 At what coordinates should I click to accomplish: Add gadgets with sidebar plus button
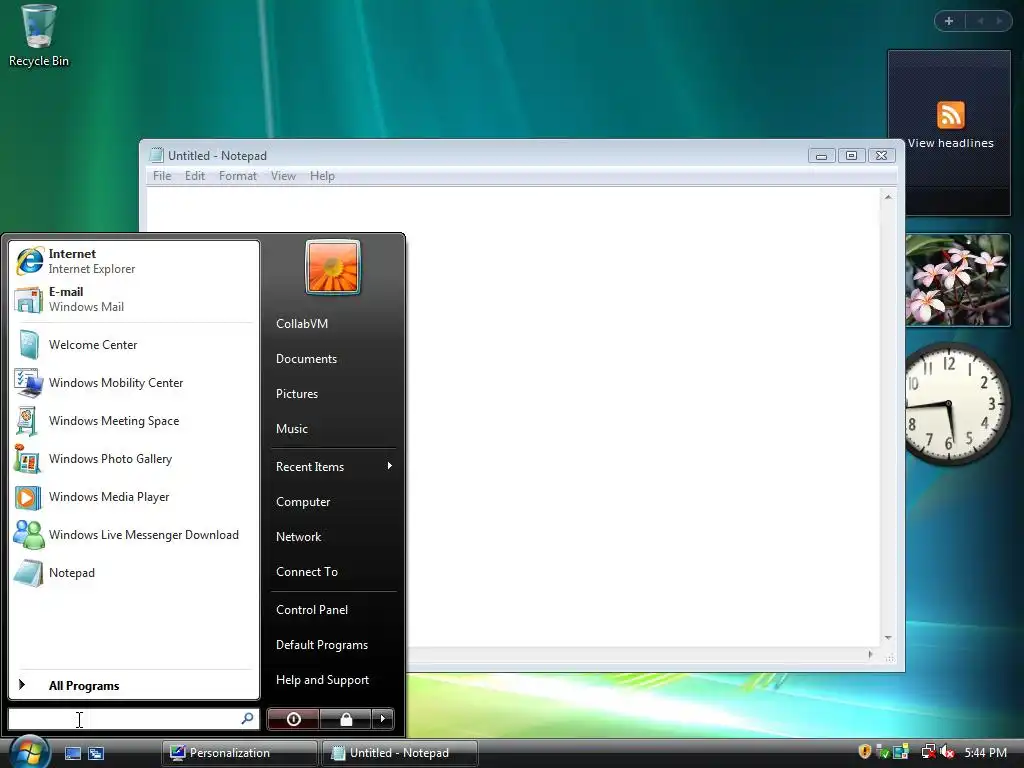[x=949, y=21]
